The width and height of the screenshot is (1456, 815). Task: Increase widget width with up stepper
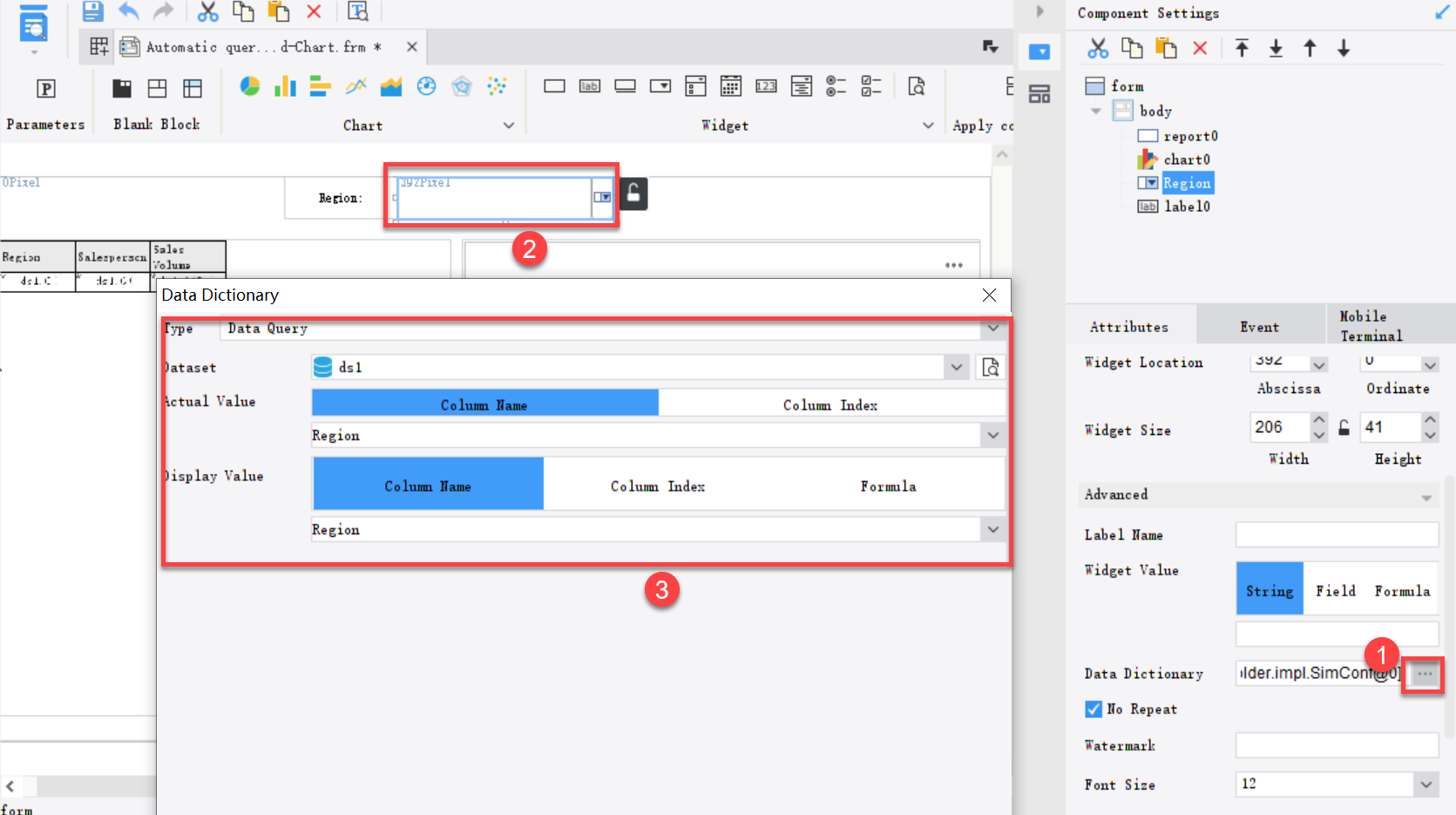point(1319,420)
